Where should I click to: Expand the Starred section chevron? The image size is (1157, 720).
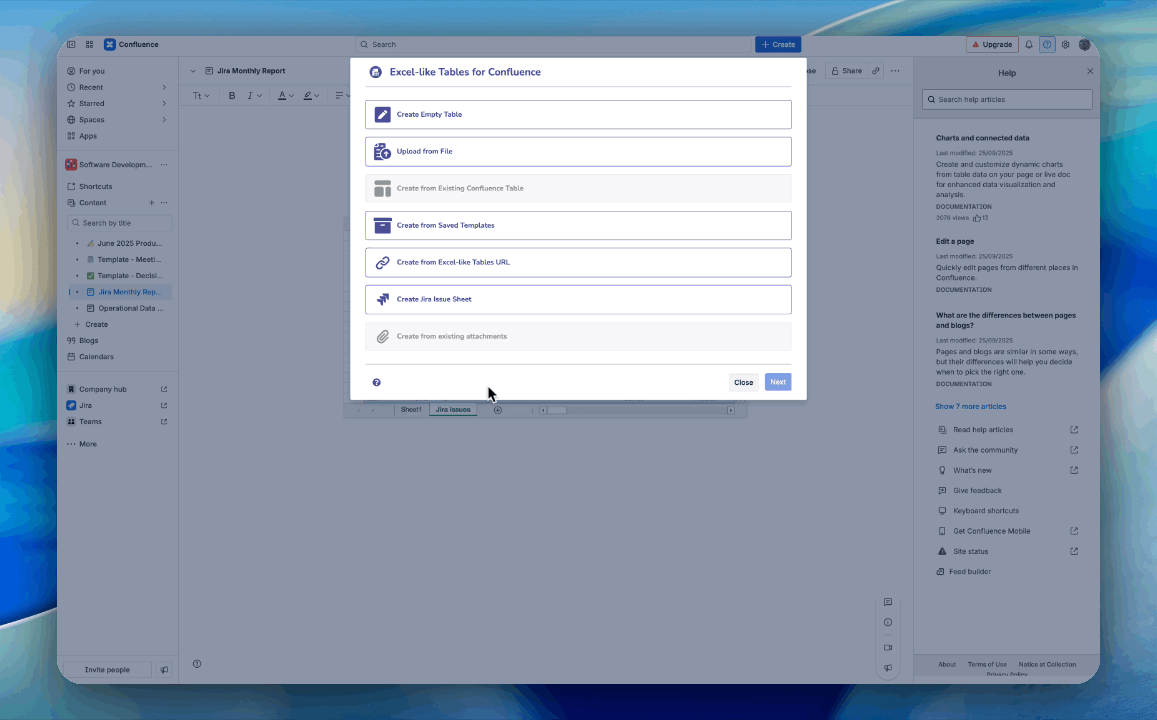pyautogui.click(x=164, y=104)
